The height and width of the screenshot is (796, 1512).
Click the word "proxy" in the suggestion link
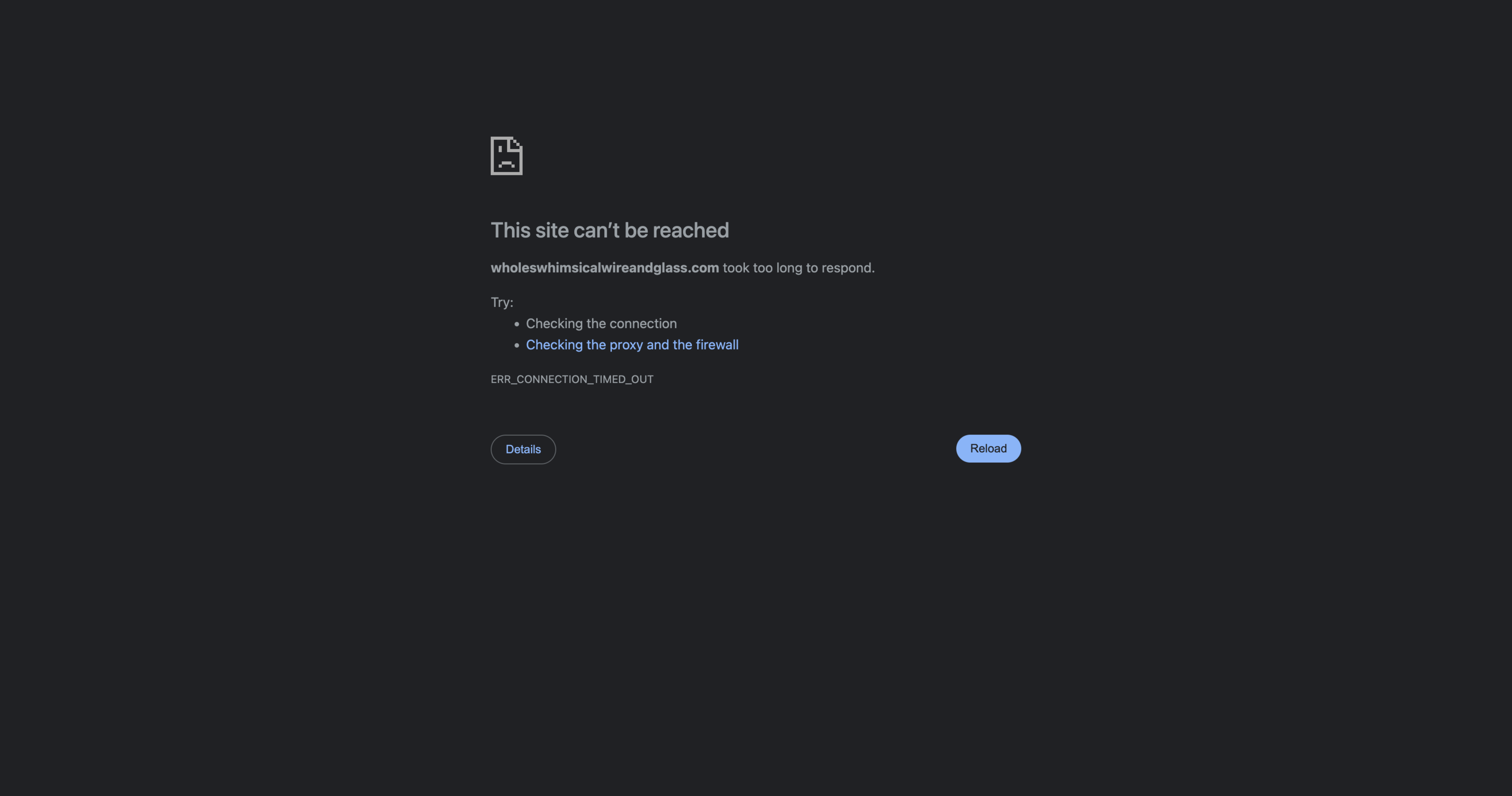[626, 345]
